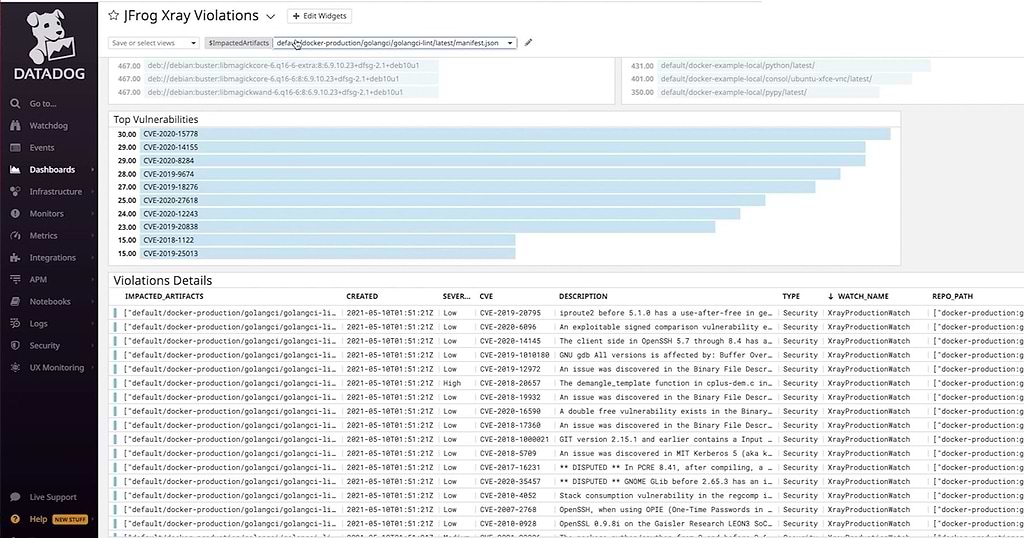
Task: Click the Infrastructure sidebar icon
Action: 15,191
